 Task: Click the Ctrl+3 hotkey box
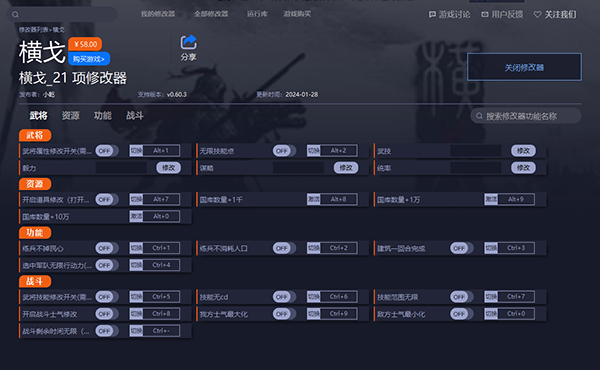(516, 248)
